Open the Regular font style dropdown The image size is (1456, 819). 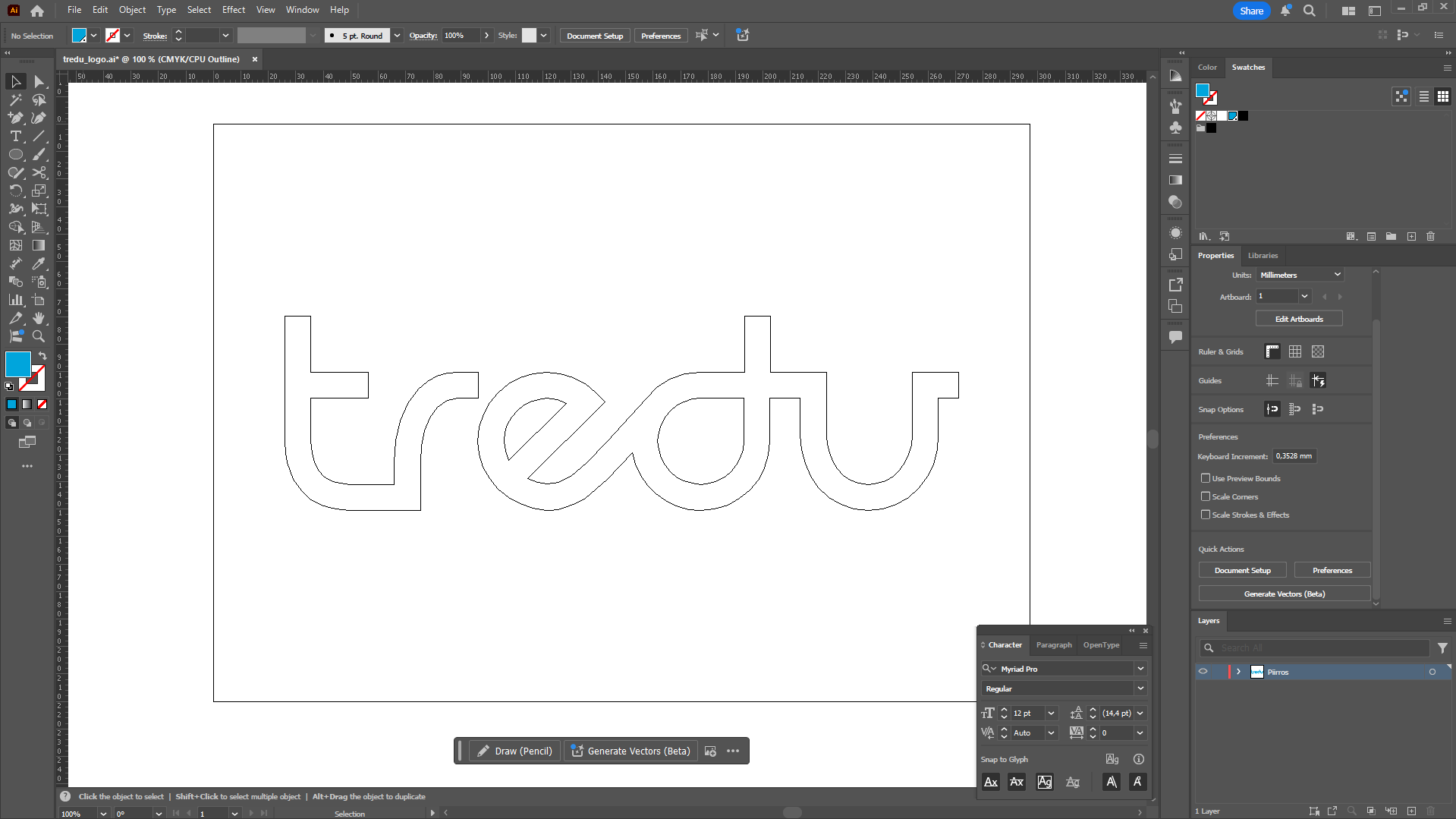click(1140, 688)
